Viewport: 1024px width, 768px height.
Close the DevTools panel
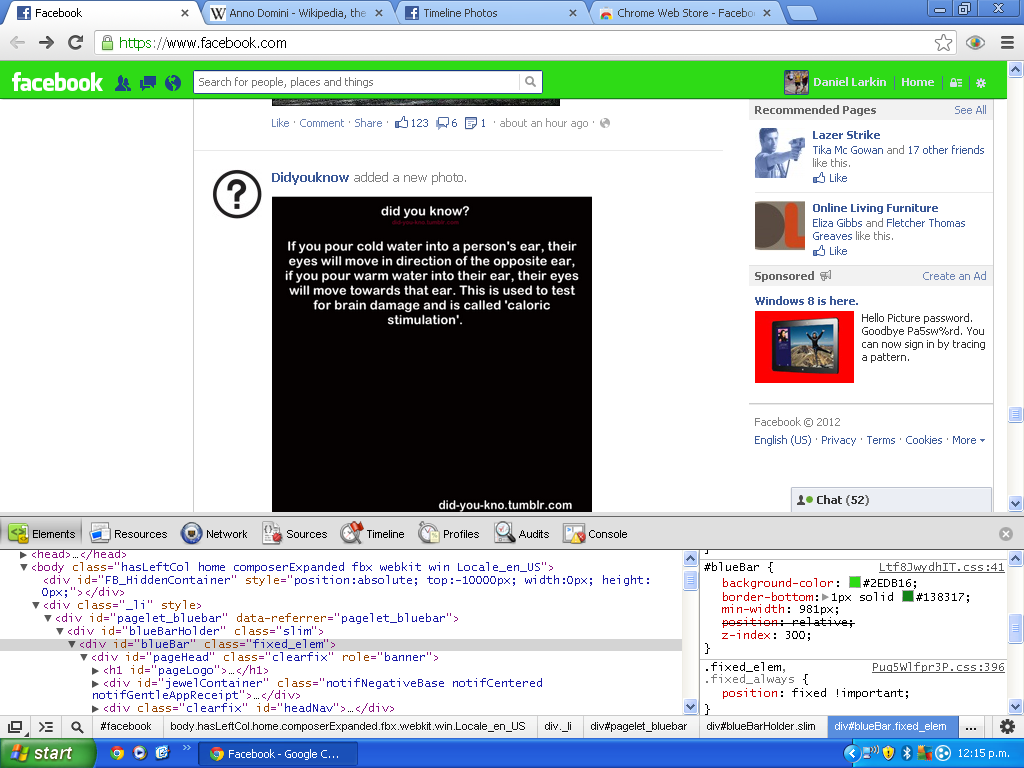(1006, 534)
